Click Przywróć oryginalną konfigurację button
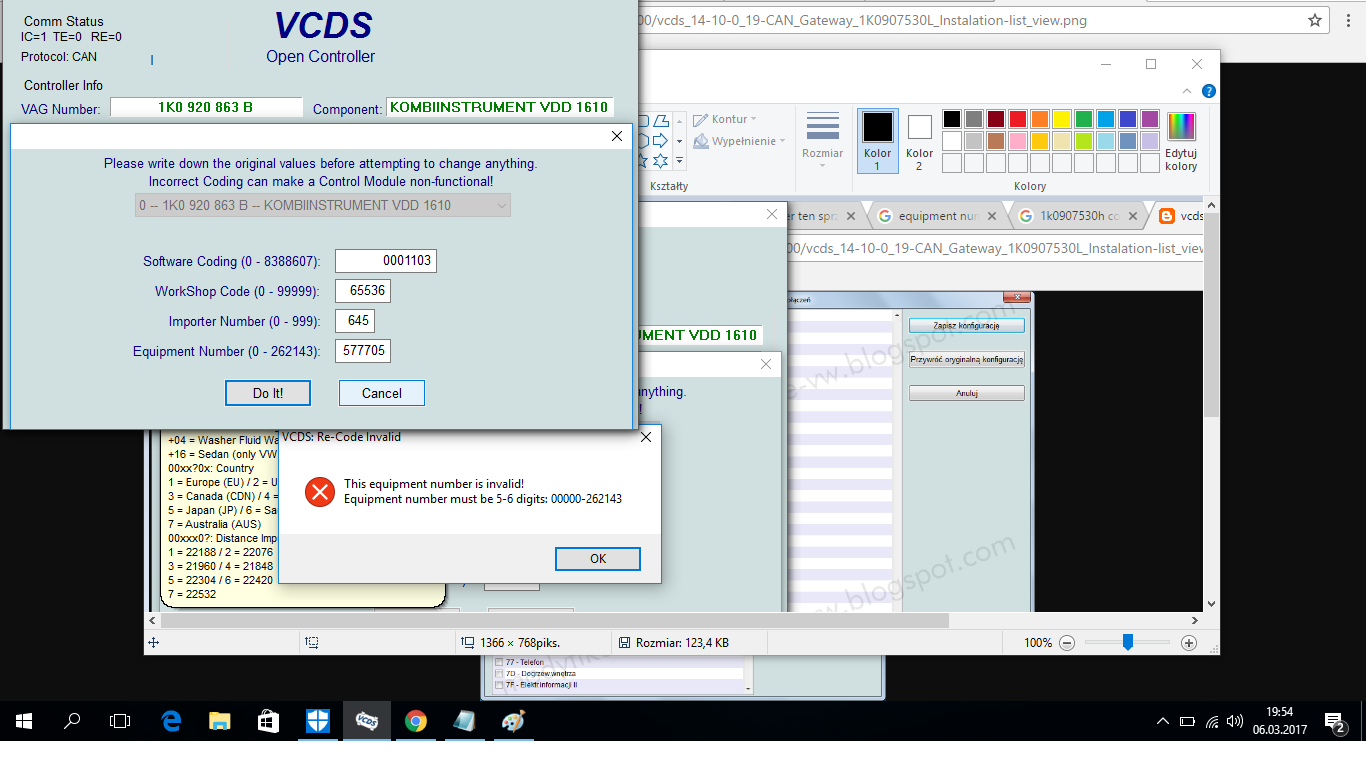Viewport: 1366px width, 768px height. coord(966,360)
